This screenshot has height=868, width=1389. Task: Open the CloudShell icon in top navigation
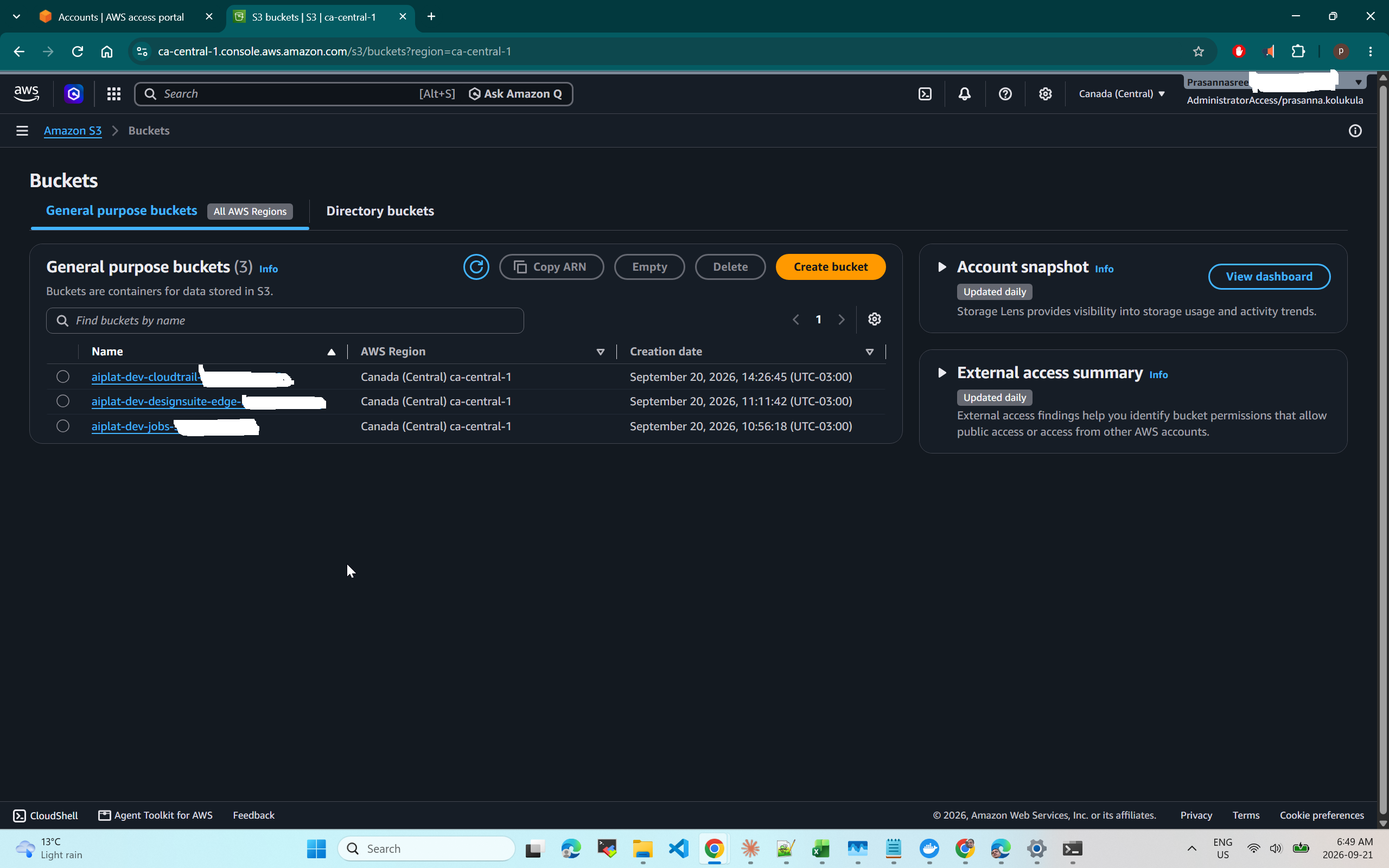coord(925,93)
